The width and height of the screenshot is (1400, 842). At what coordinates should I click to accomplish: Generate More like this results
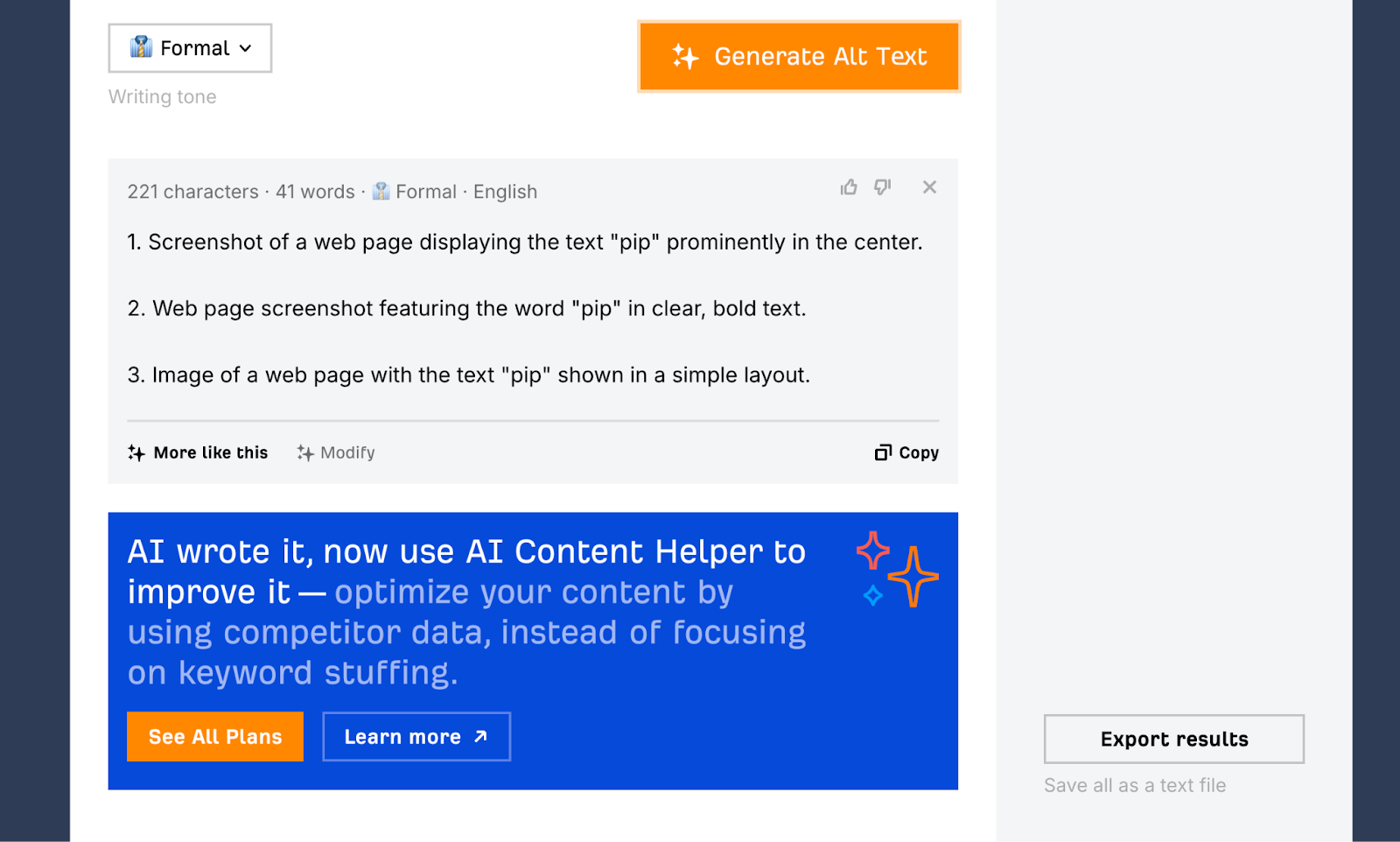(198, 453)
